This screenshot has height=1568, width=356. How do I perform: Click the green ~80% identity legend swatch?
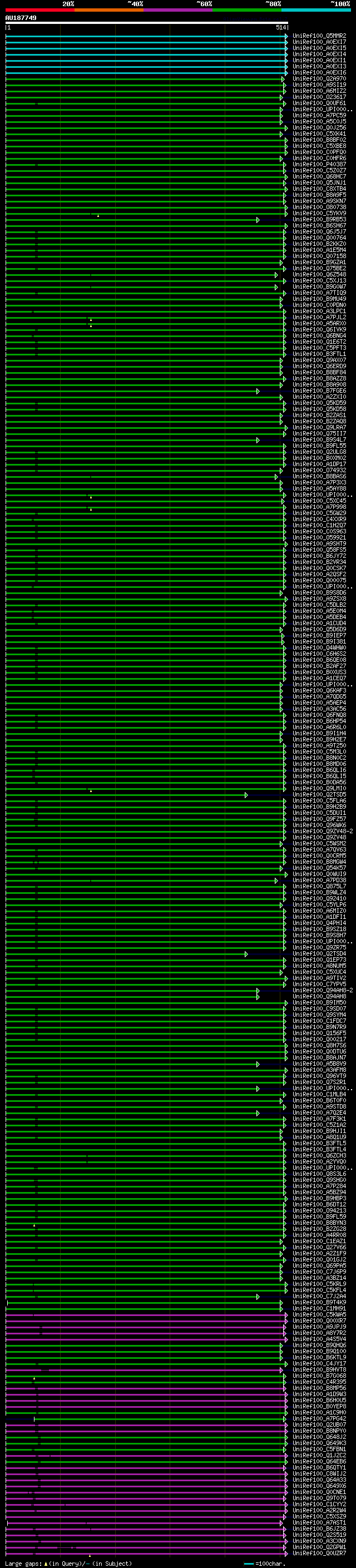pos(247,10)
